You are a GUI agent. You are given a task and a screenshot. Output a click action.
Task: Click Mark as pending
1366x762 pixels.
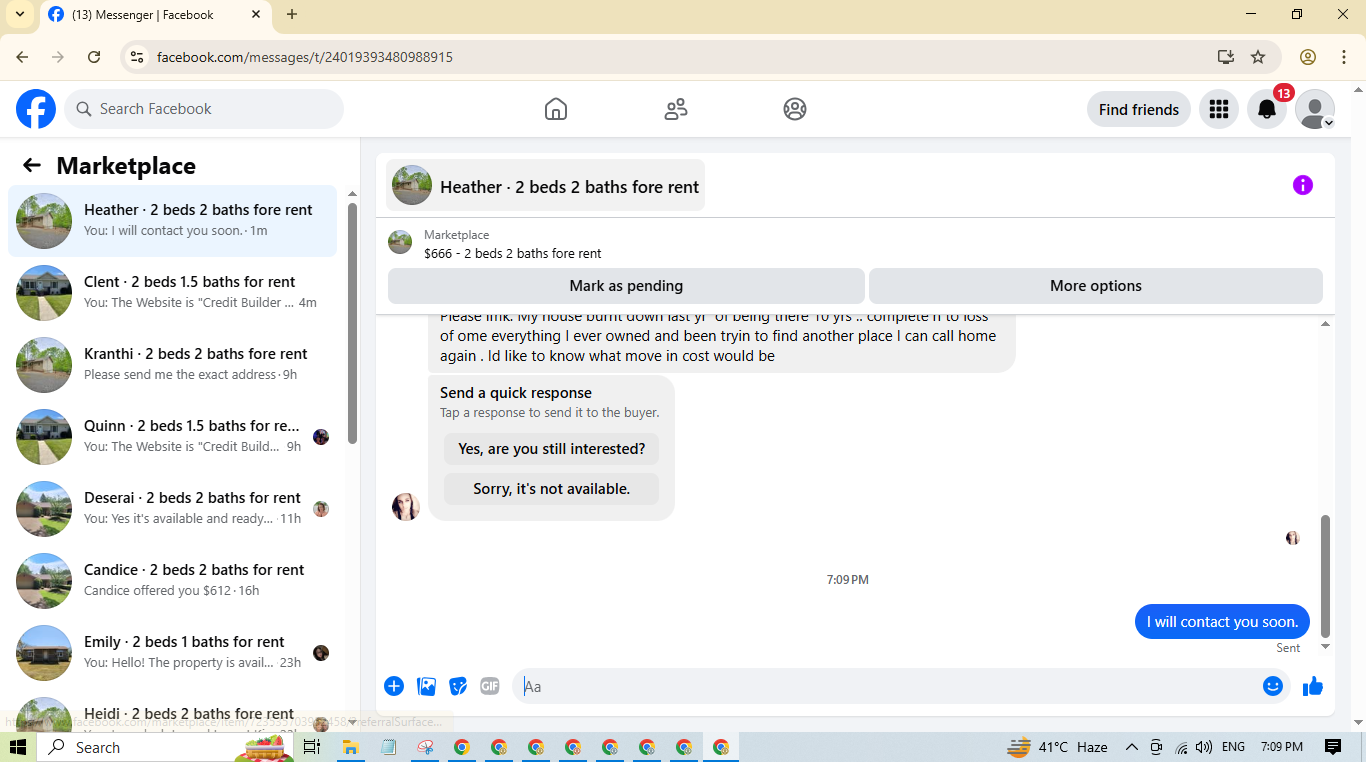pyautogui.click(x=626, y=286)
